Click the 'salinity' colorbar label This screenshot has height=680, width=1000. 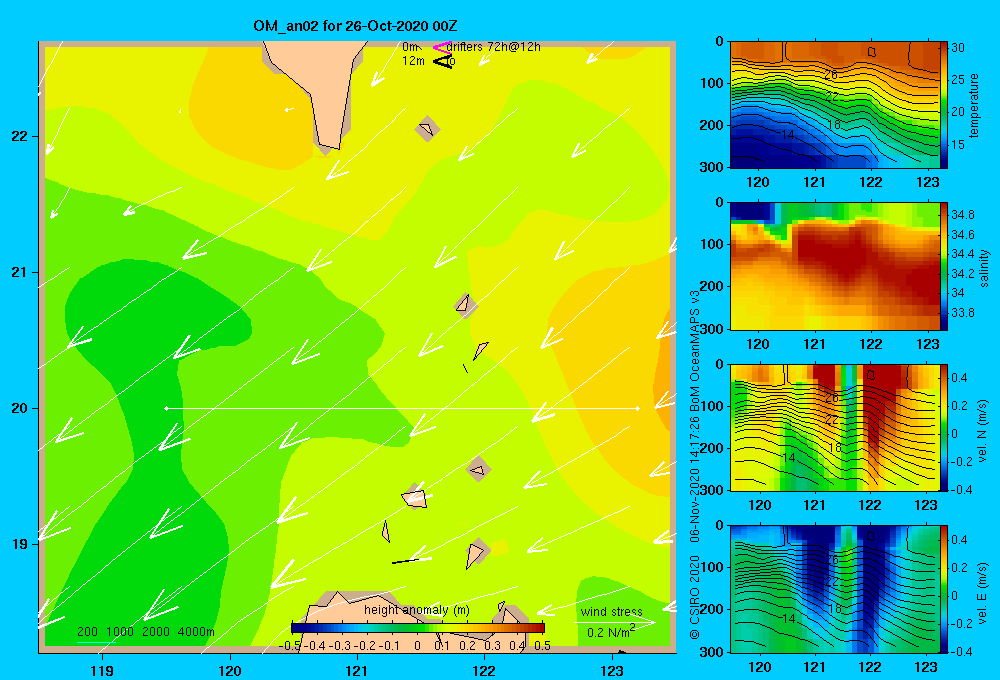click(984, 269)
